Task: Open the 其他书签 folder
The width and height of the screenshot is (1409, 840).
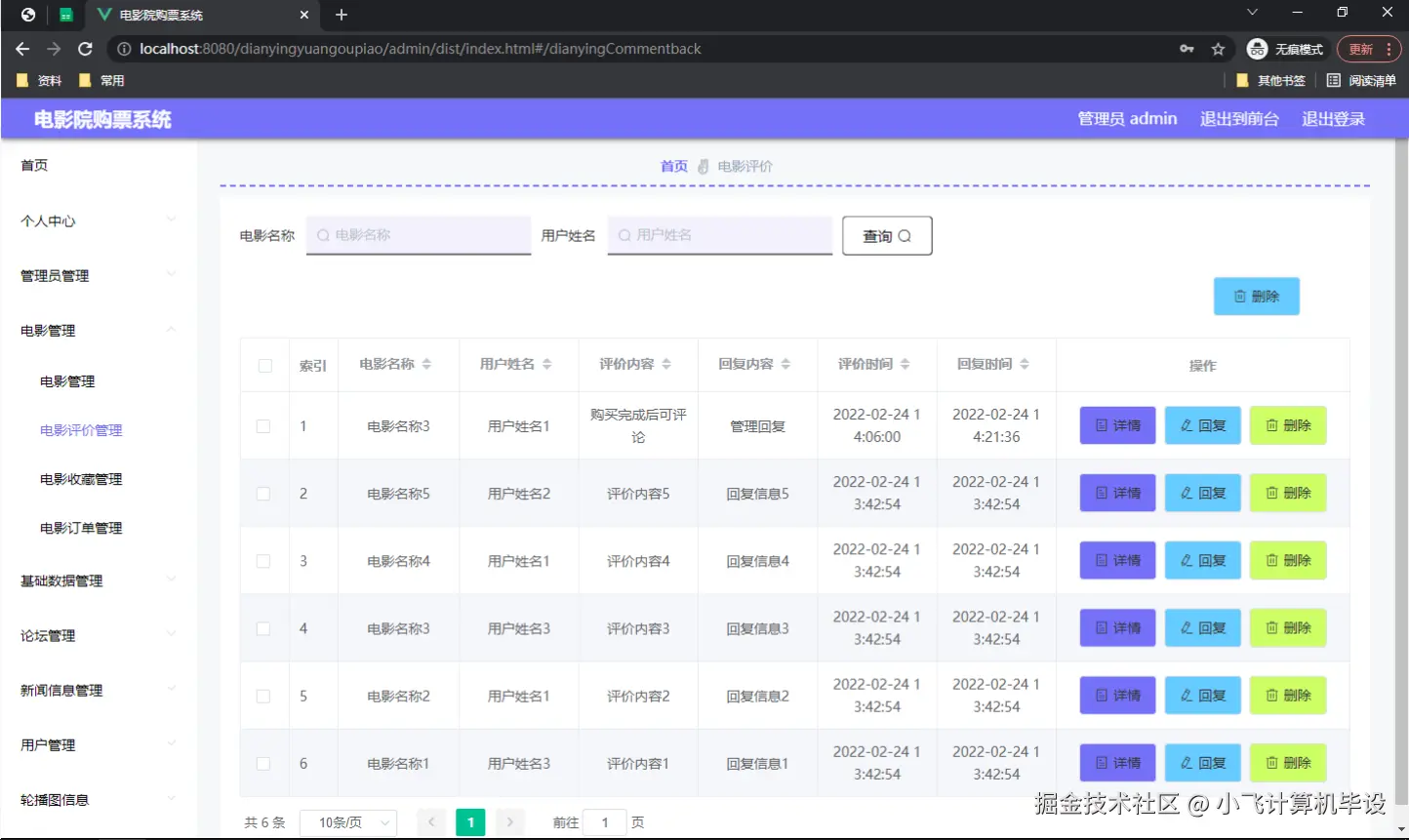Action: click(x=1270, y=81)
